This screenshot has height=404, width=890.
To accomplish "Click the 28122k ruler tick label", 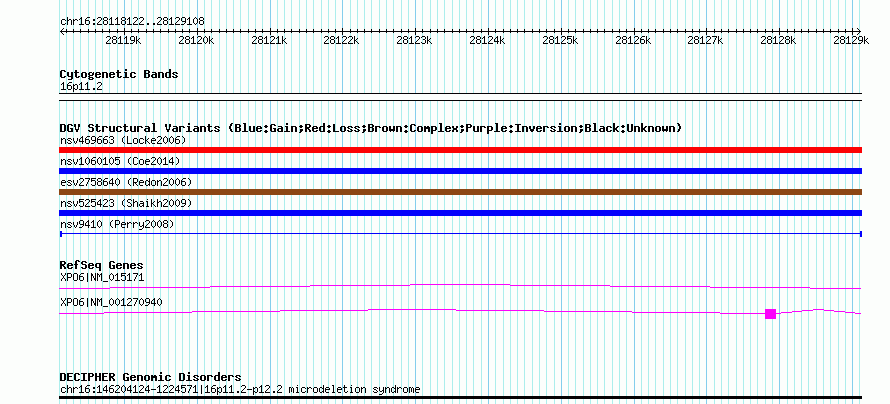I will point(341,40).
